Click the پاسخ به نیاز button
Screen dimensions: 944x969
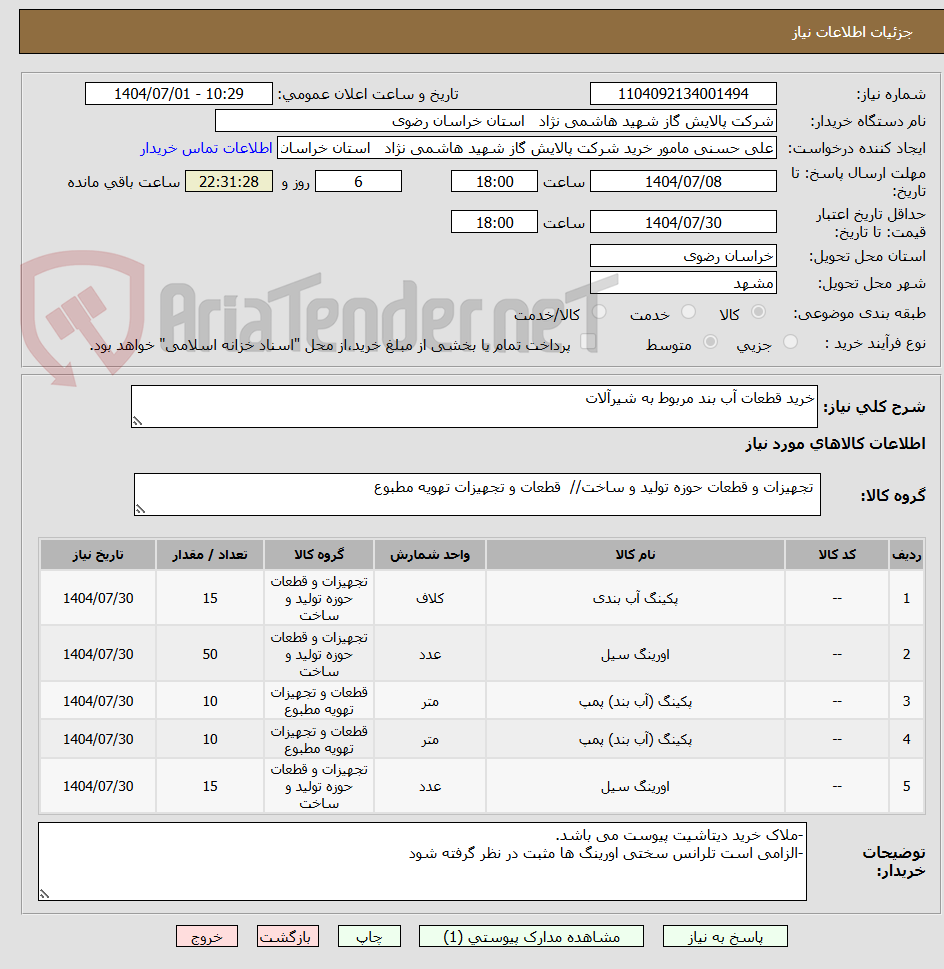(x=725, y=936)
